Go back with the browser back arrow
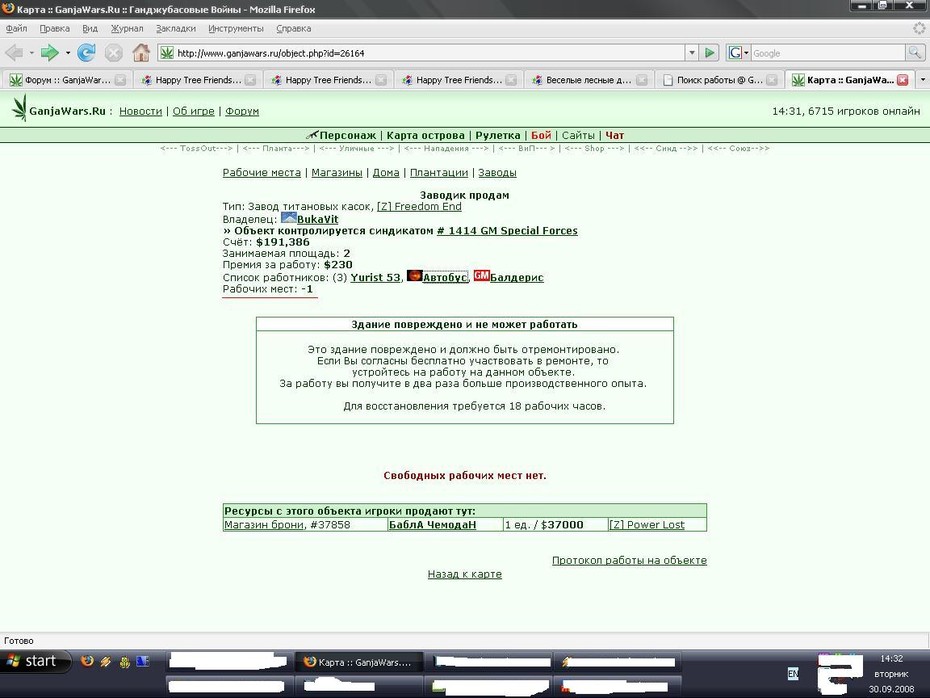This screenshot has width=930, height=698. 14,53
